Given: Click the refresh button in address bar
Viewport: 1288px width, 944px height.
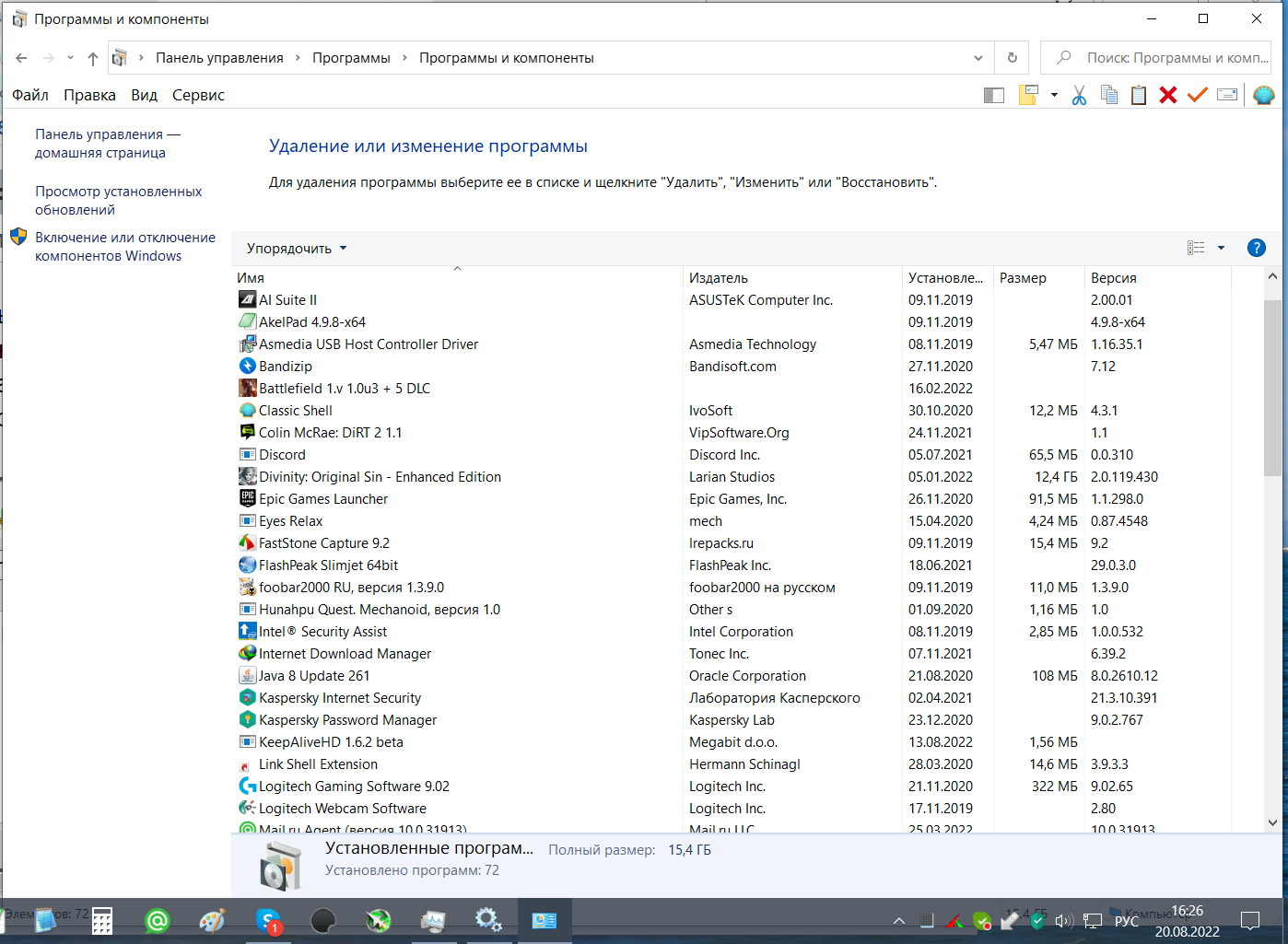Looking at the screenshot, I should click(1013, 58).
